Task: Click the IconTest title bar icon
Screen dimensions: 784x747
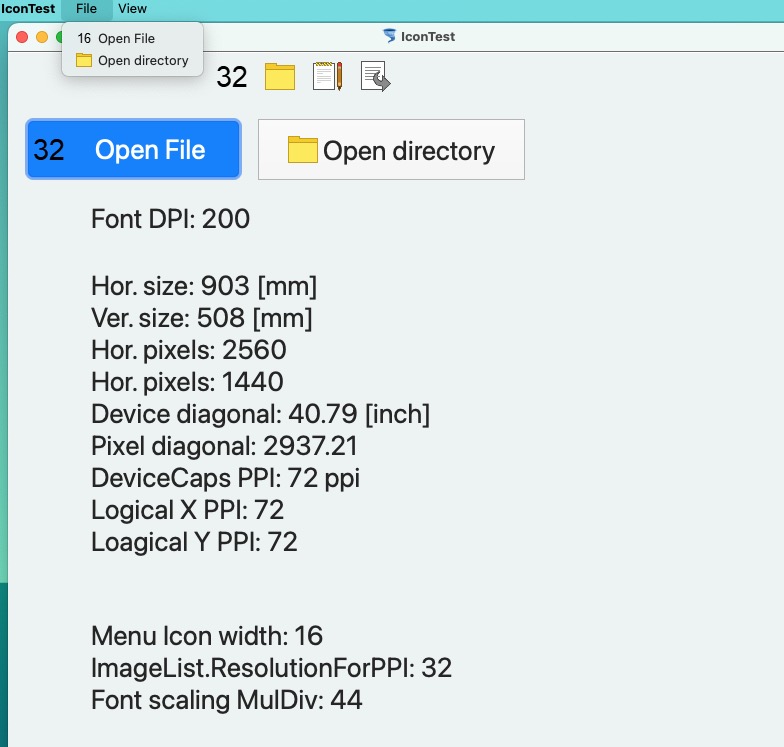Action: [x=389, y=36]
